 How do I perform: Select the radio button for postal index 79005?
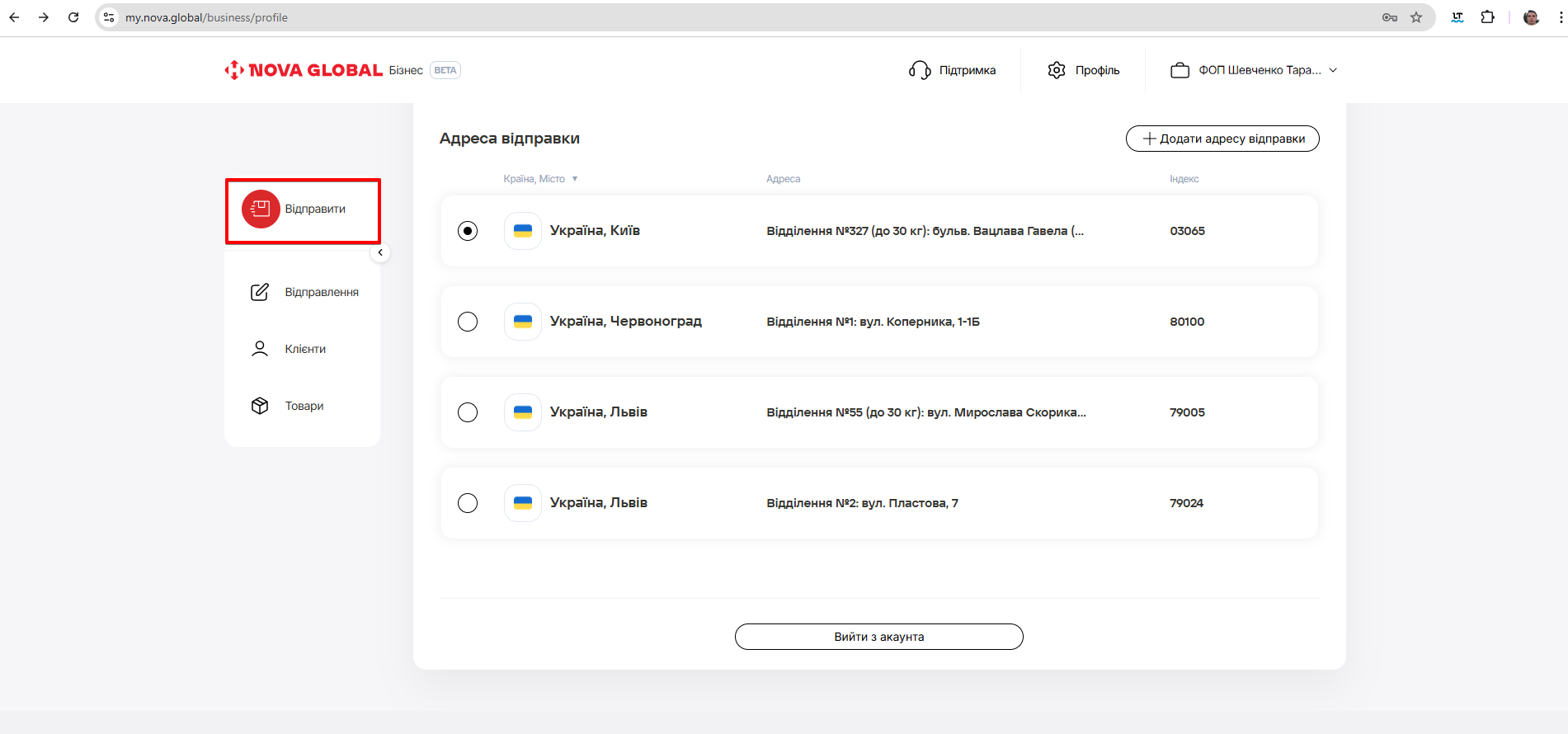(x=468, y=412)
